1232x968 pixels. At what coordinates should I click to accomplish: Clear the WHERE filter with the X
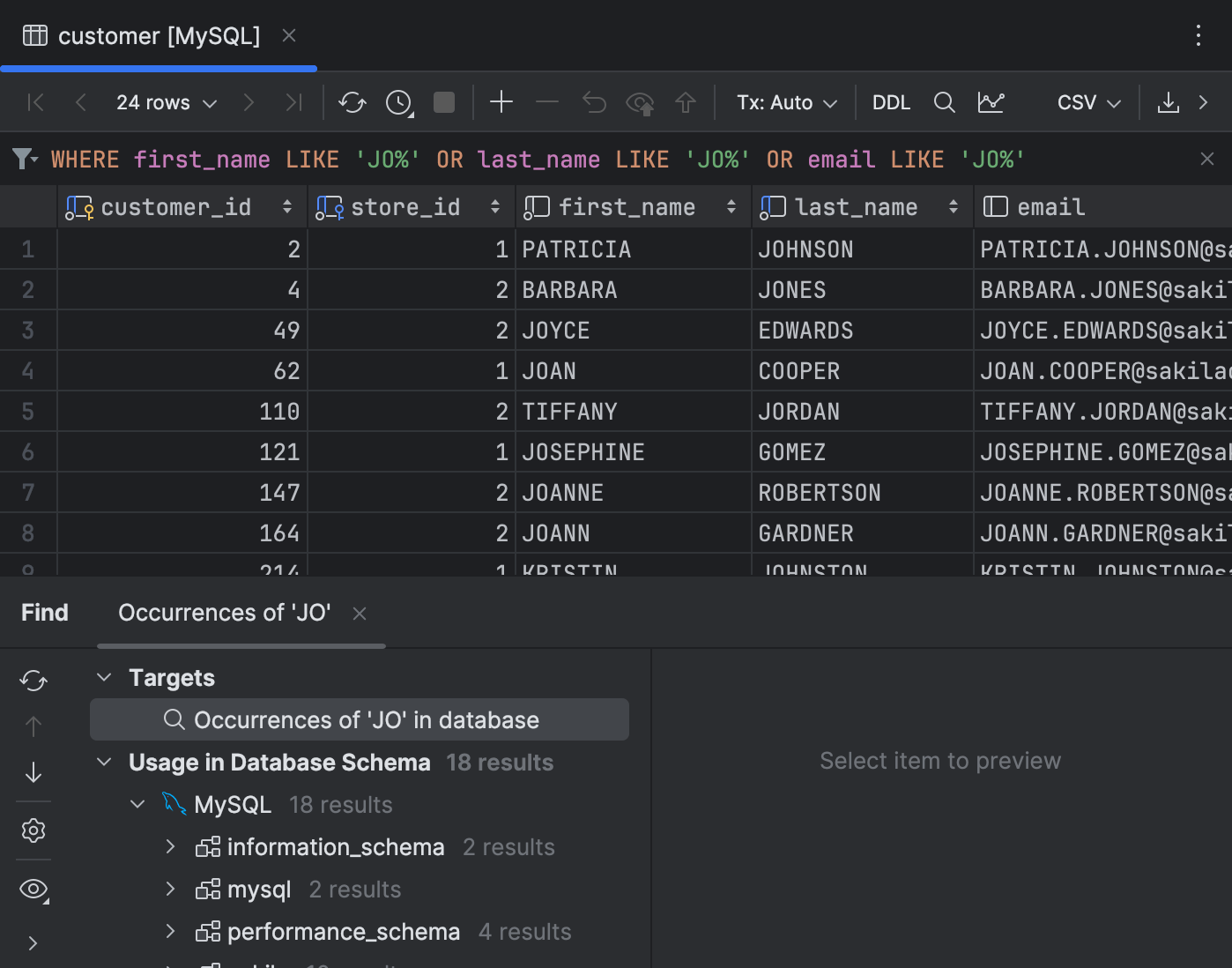point(1206,159)
